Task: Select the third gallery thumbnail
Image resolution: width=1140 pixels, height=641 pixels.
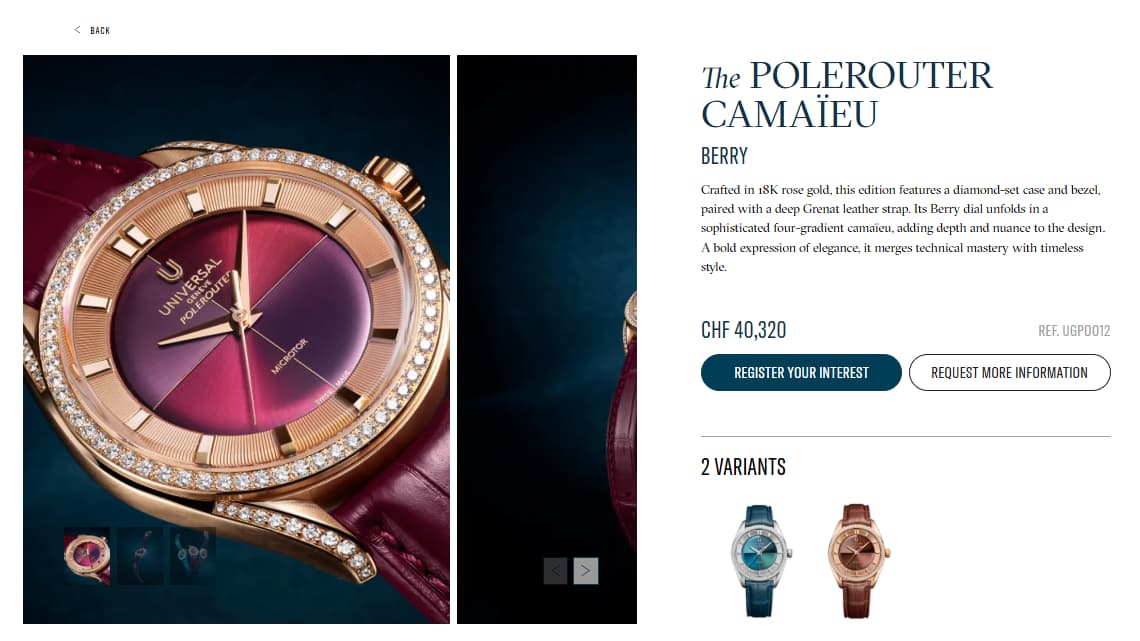Action: coord(193,556)
